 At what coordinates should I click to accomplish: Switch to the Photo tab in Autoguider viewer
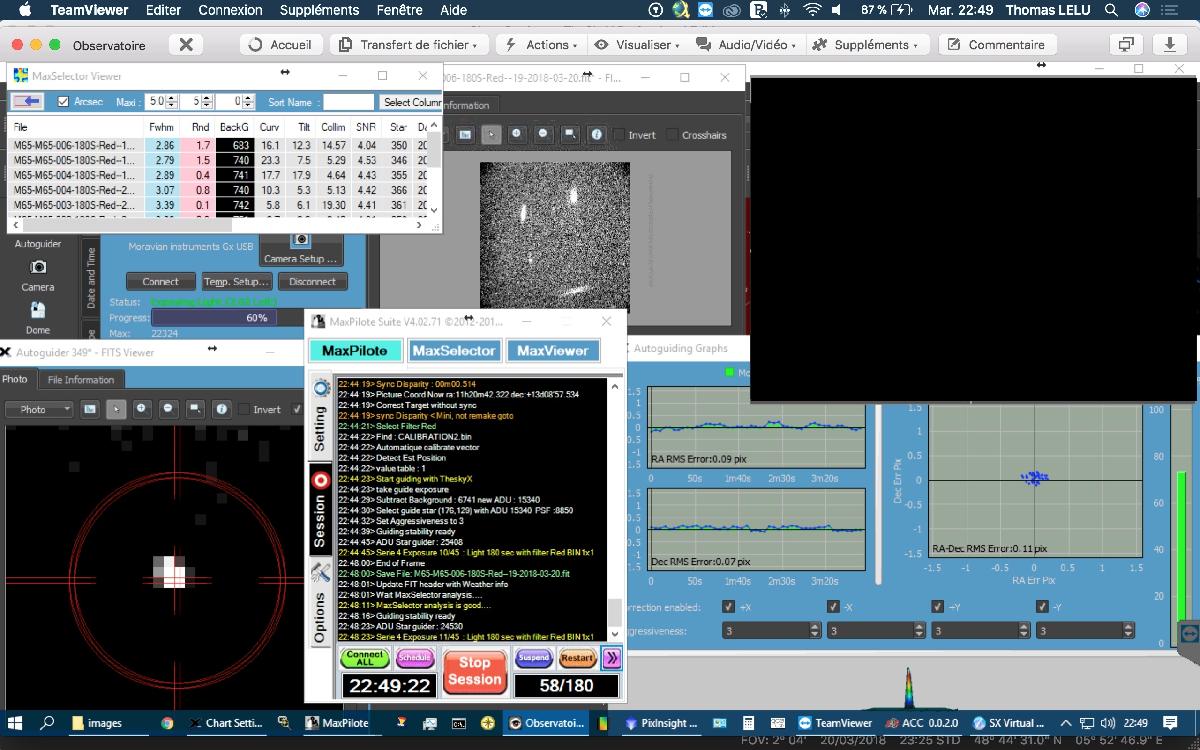click(x=15, y=380)
